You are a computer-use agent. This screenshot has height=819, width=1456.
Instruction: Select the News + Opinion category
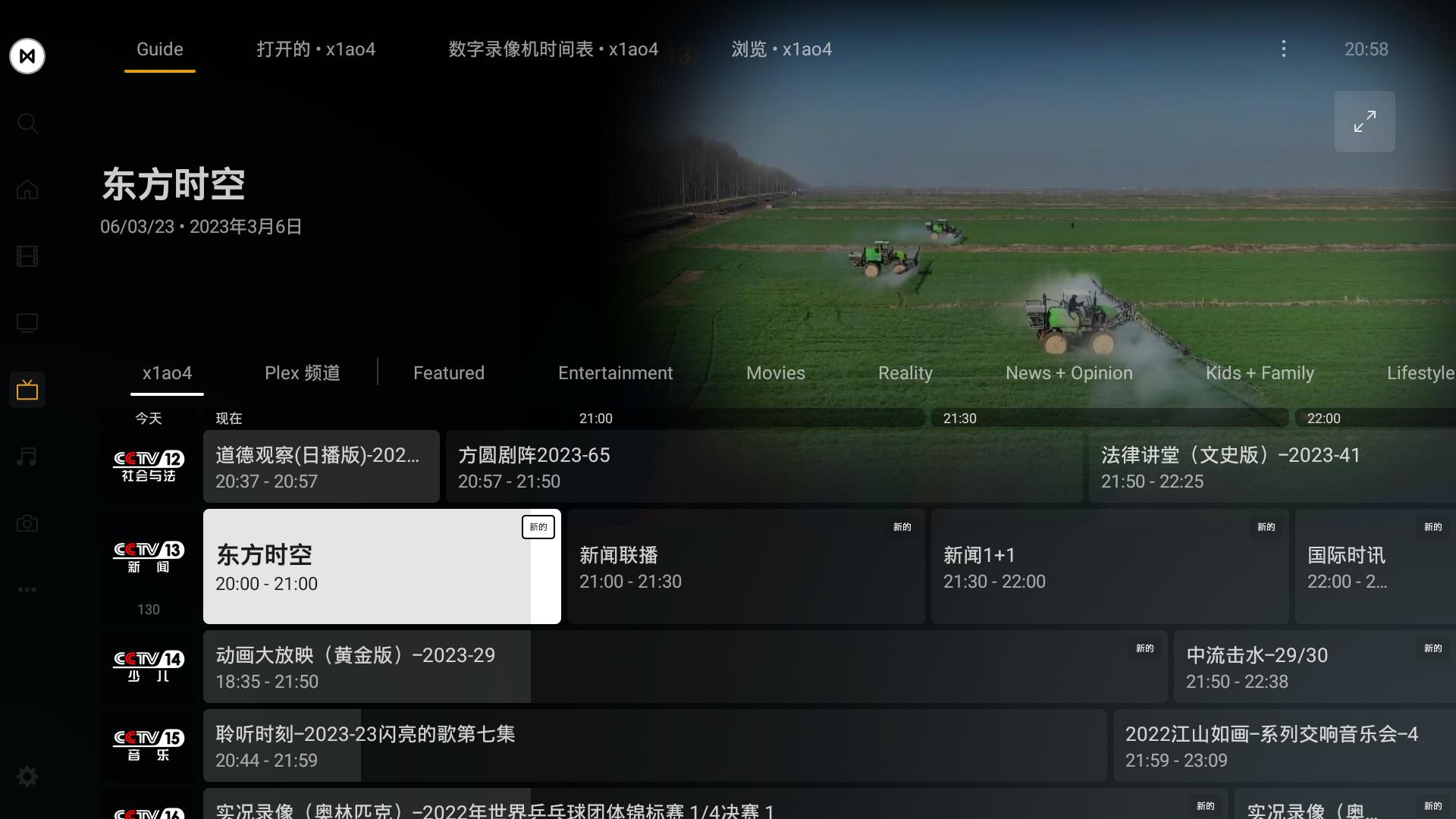coord(1069,372)
